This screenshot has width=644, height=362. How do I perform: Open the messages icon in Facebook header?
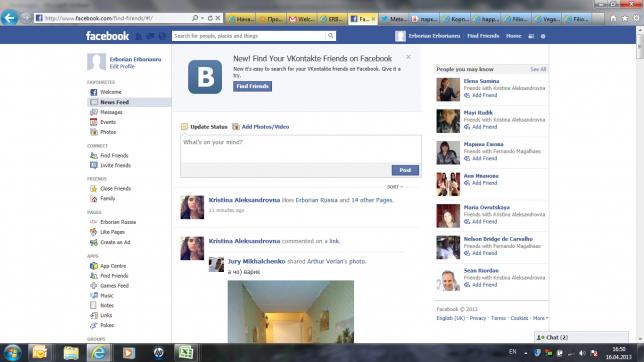point(151,36)
